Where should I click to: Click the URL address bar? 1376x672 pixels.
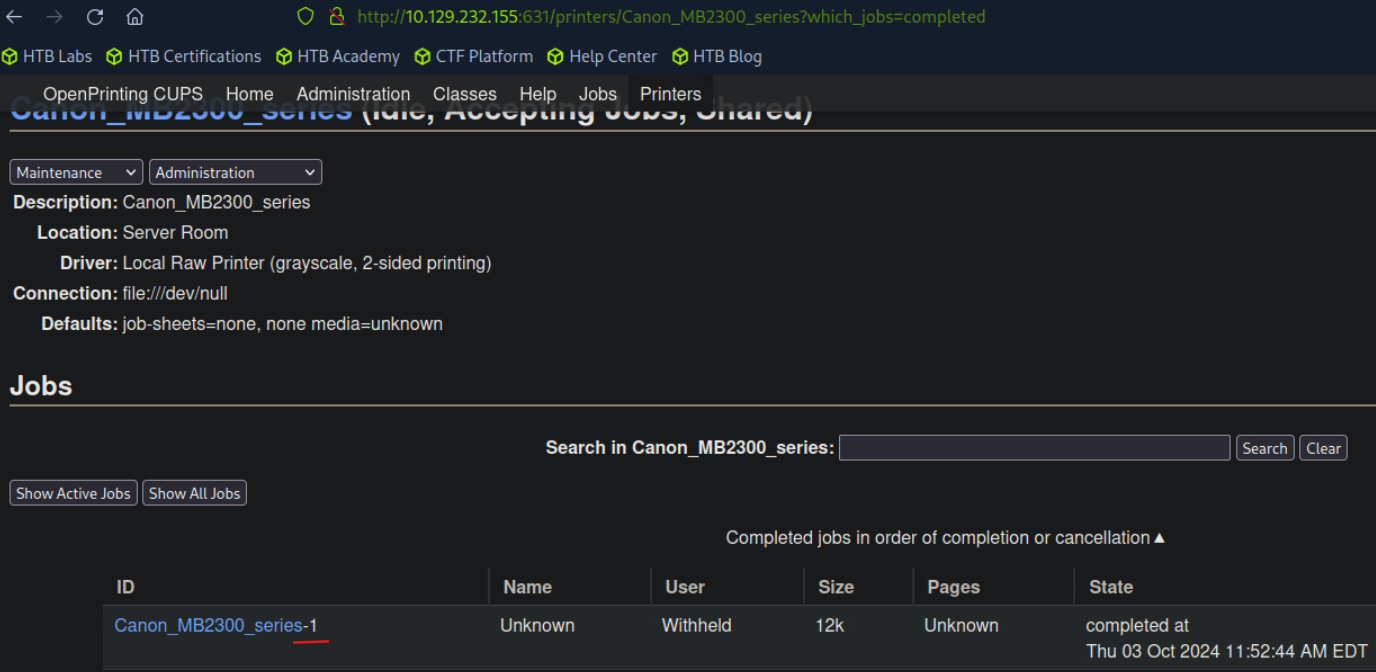[671, 17]
